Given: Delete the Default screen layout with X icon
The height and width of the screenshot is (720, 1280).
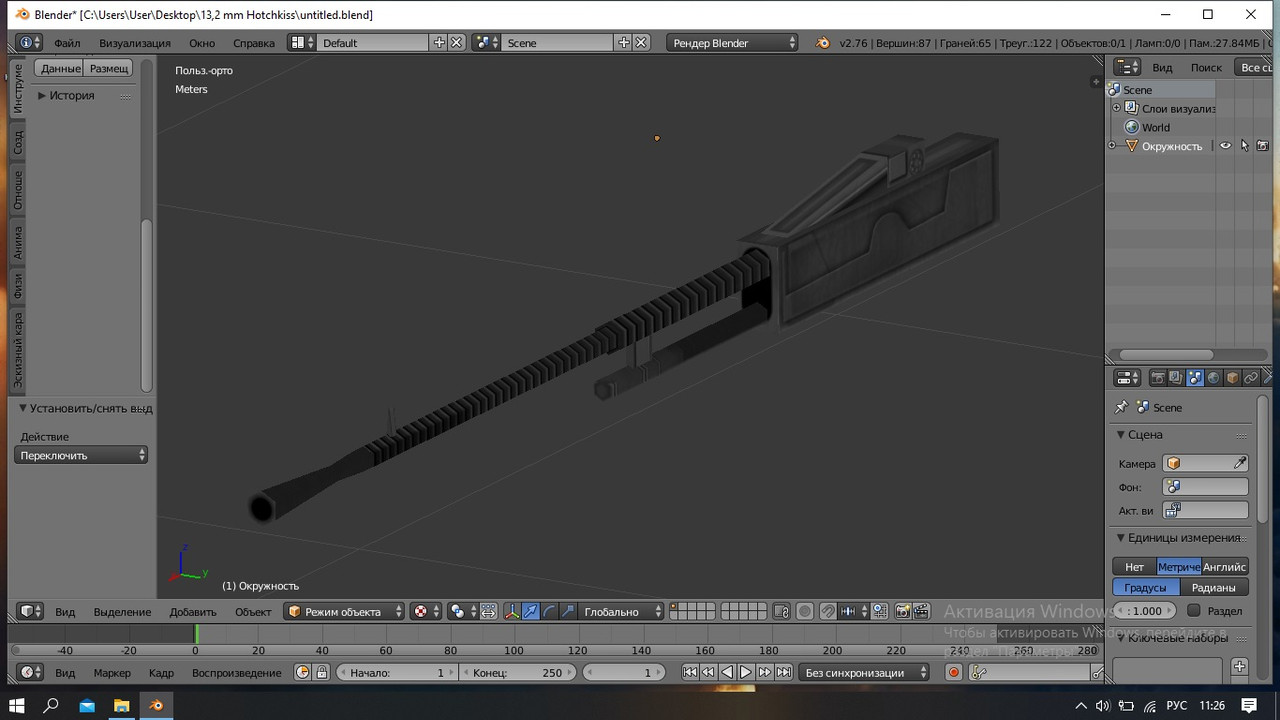Looking at the screenshot, I should point(456,43).
